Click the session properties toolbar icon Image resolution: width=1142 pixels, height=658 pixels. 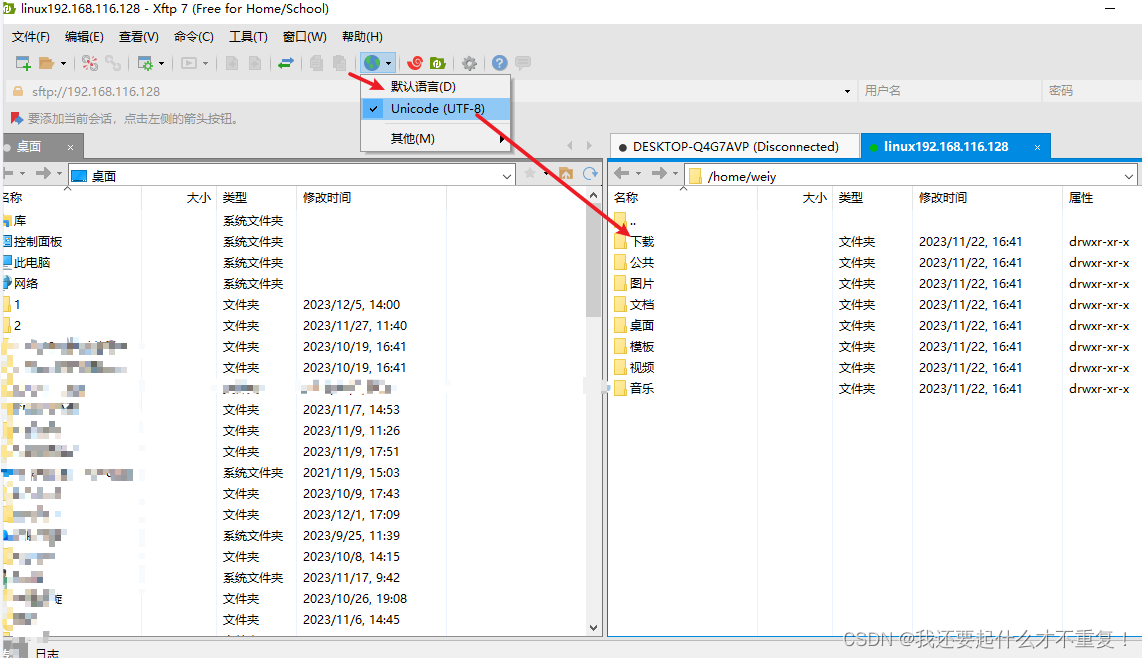[x=147, y=62]
